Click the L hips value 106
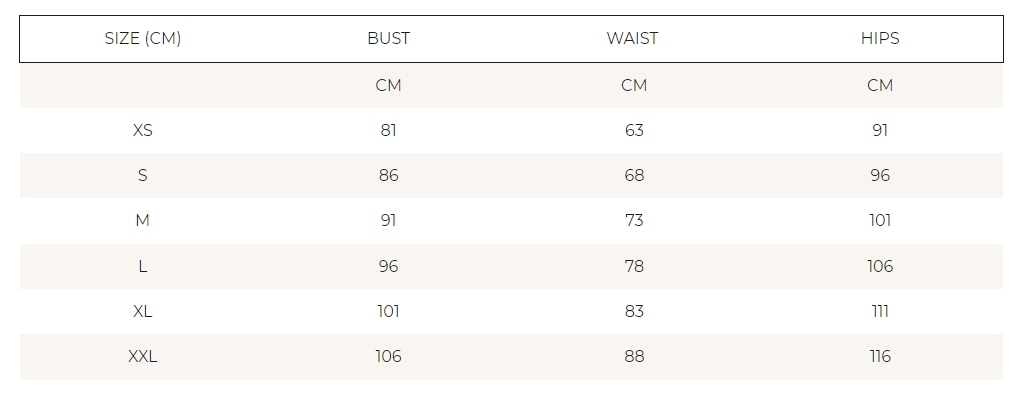 pyautogui.click(x=880, y=266)
